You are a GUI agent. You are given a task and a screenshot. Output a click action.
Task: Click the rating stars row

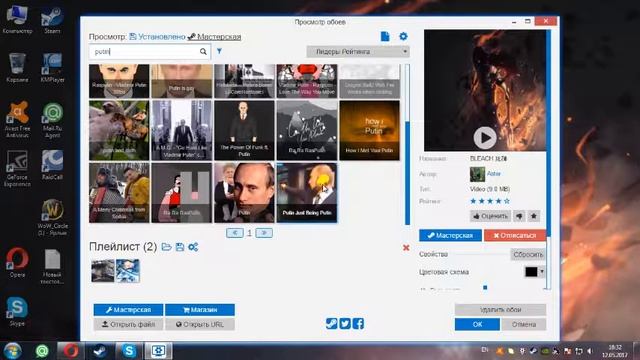(490, 201)
